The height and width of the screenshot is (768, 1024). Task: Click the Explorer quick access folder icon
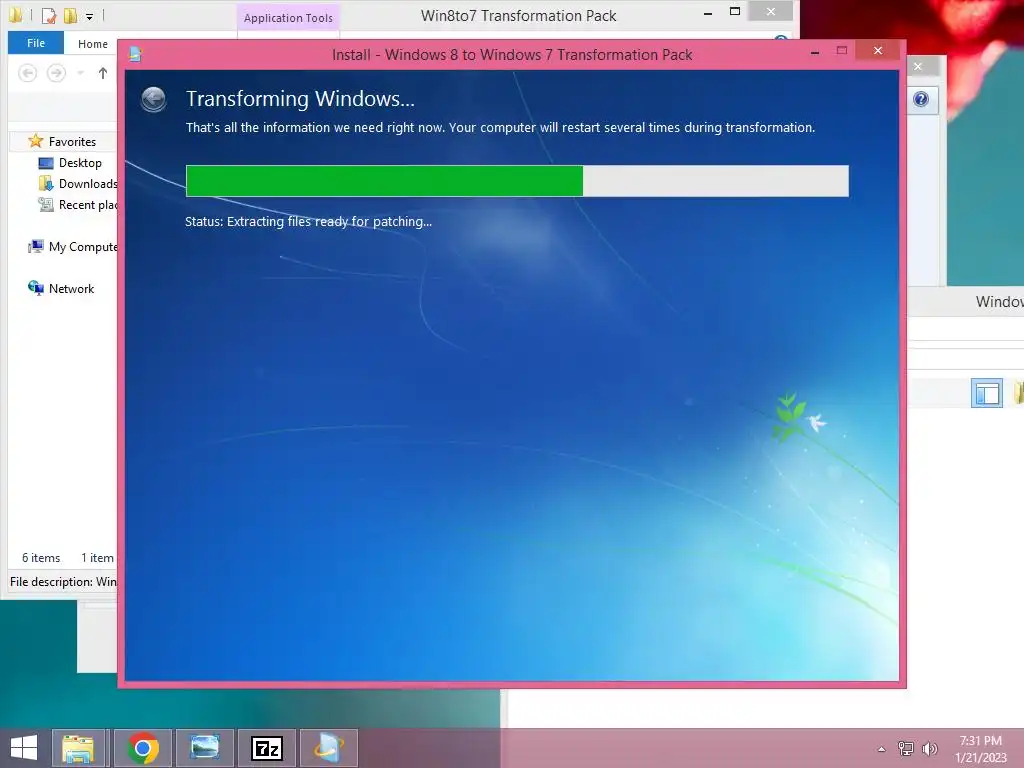click(15, 14)
